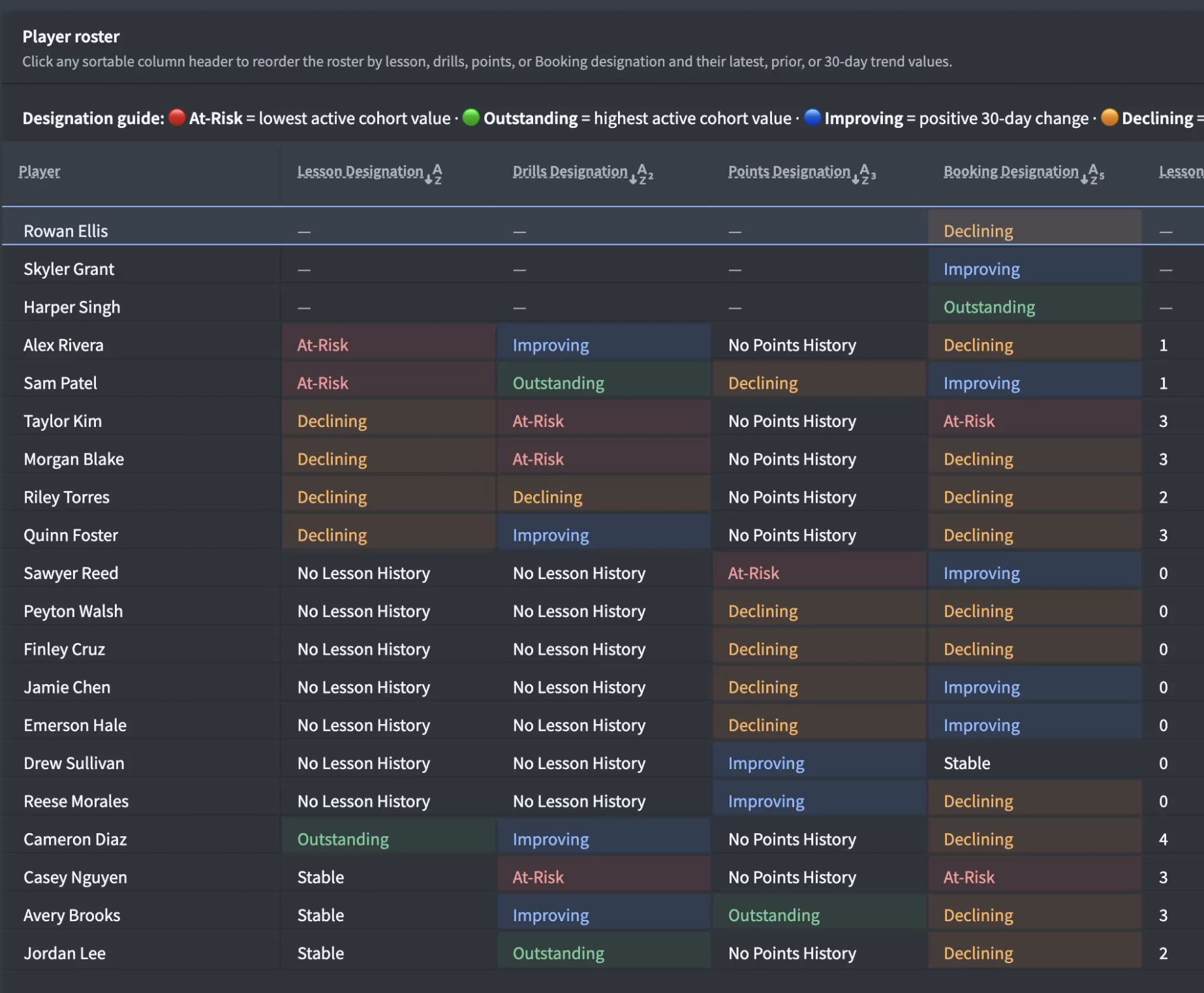This screenshot has width=1204, height=993.
Task: Click the red At-Risk legend dot
Action: click(177, 118)
